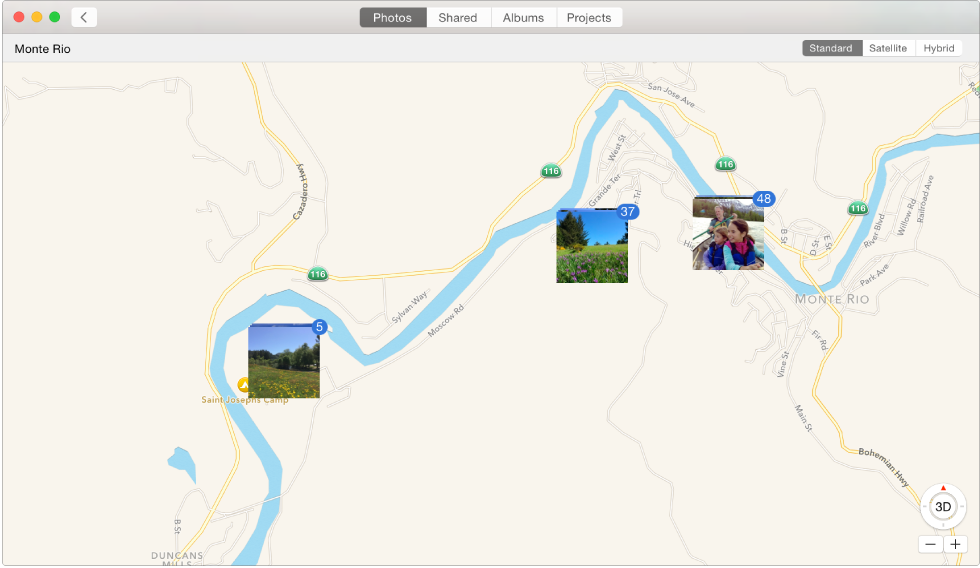Click the 116 shield near River Blvd
This screenshot has height=568, width=980.
point(858,208)
